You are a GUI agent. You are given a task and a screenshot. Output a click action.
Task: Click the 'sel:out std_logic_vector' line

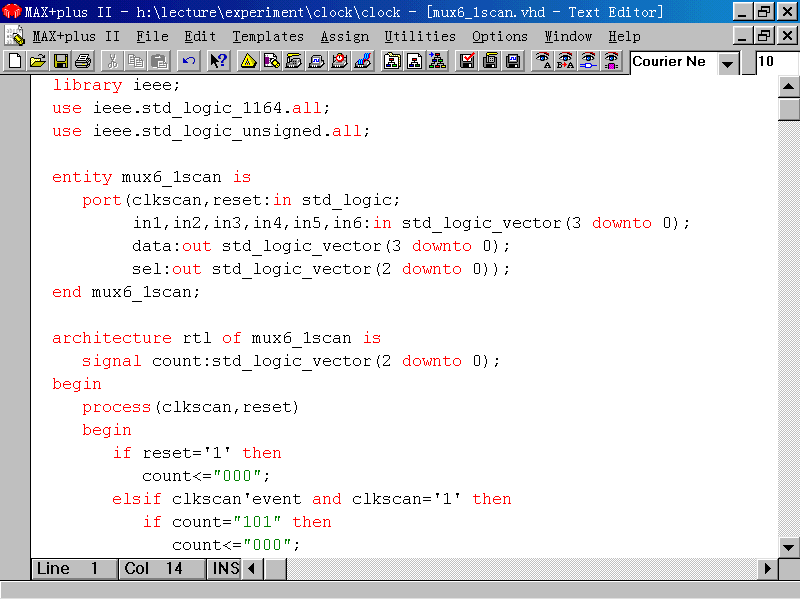coord(321,269)
